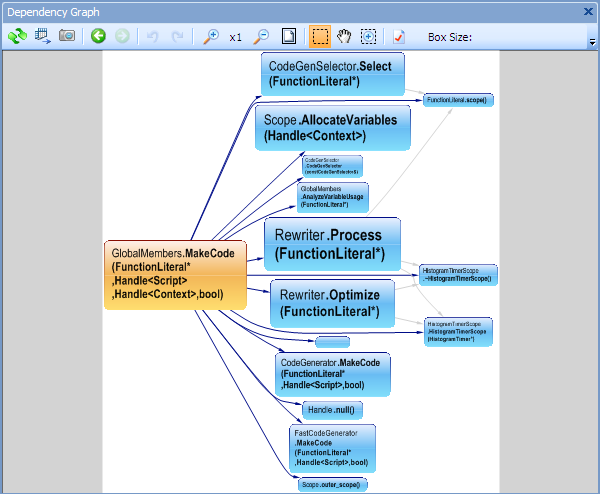Reset zoom with x1 button
Image resolution: width=600 pixels, height=494 pixels.
pos(235,37)
